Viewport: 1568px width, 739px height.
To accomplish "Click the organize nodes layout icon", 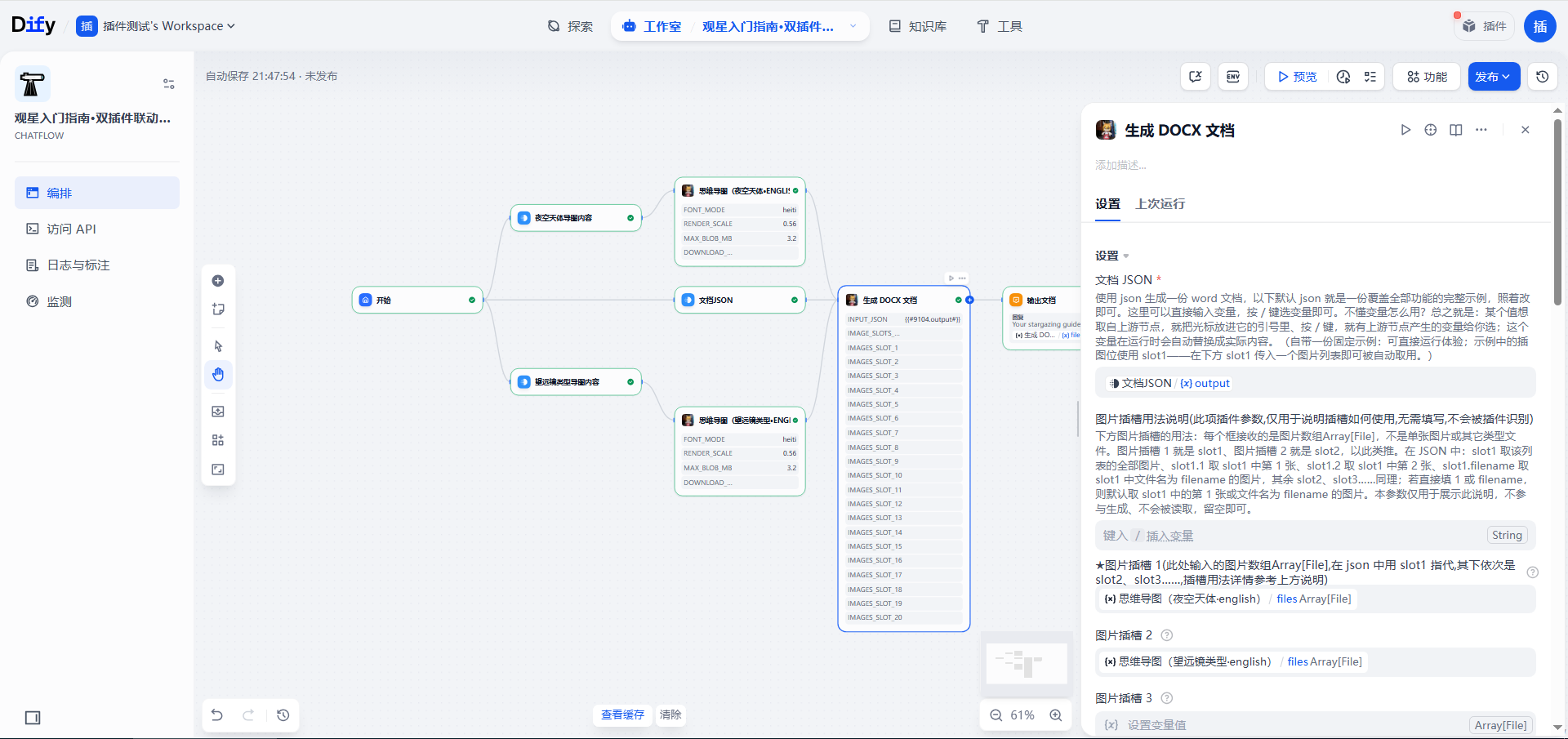I will [218, 440].
